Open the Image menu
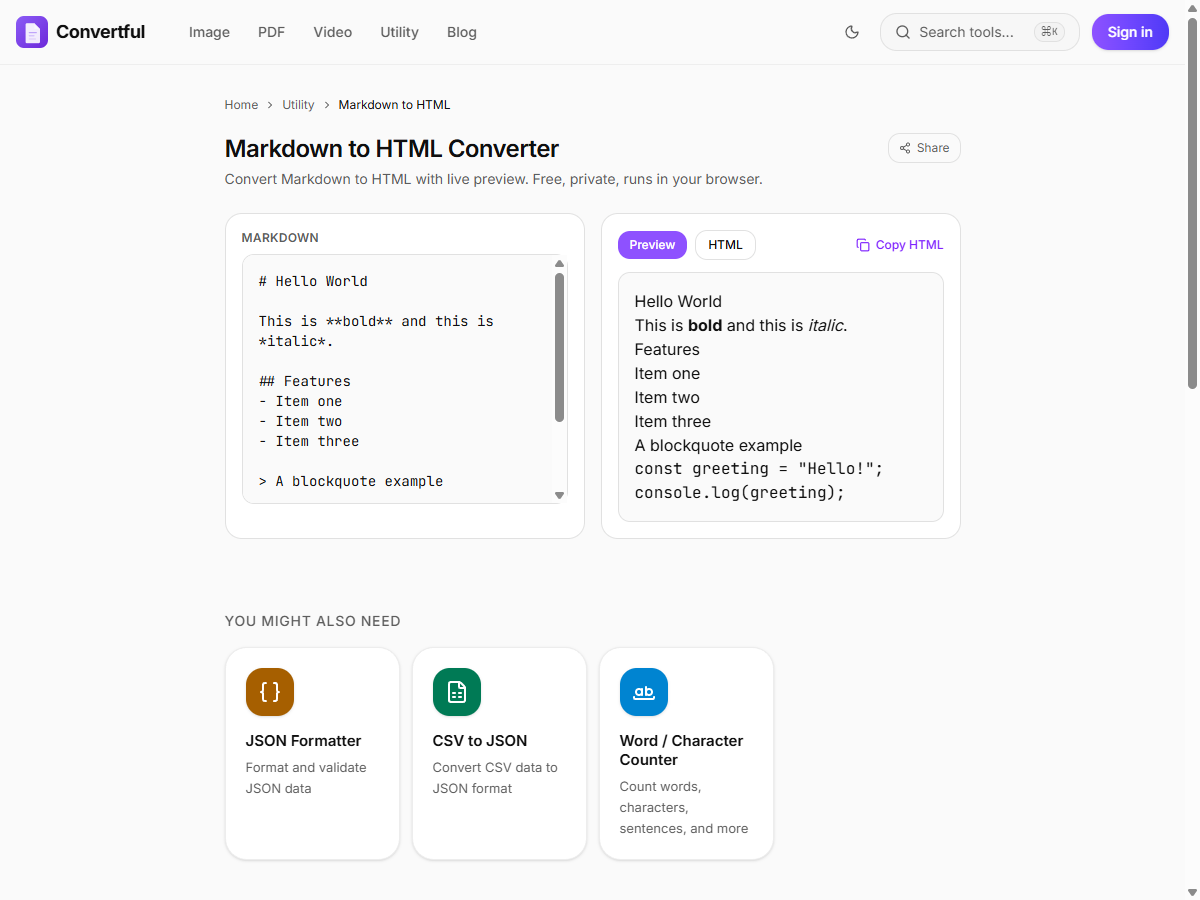The height and width of the screenshot is (900, 1200). 209,32
